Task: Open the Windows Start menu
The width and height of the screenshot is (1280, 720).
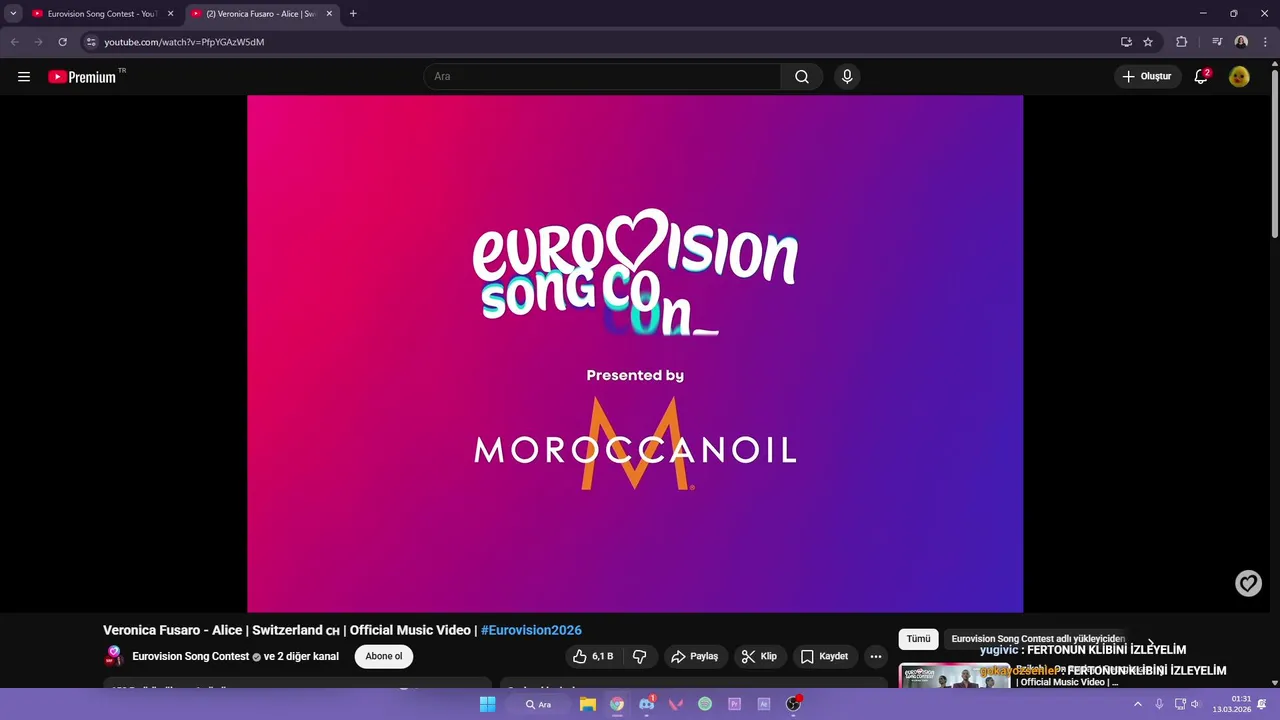Action: pos(487,704)
